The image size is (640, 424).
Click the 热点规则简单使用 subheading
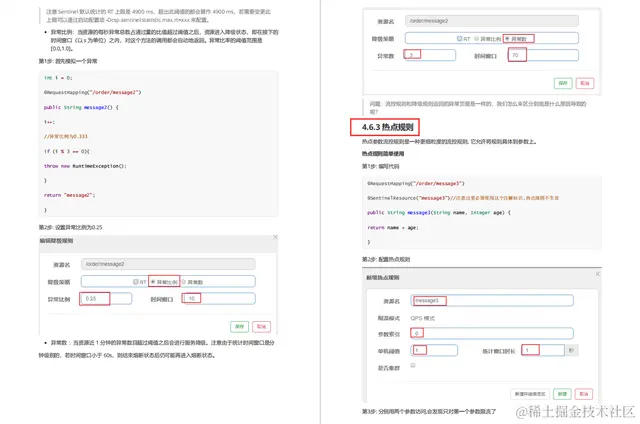pos(383,154)
